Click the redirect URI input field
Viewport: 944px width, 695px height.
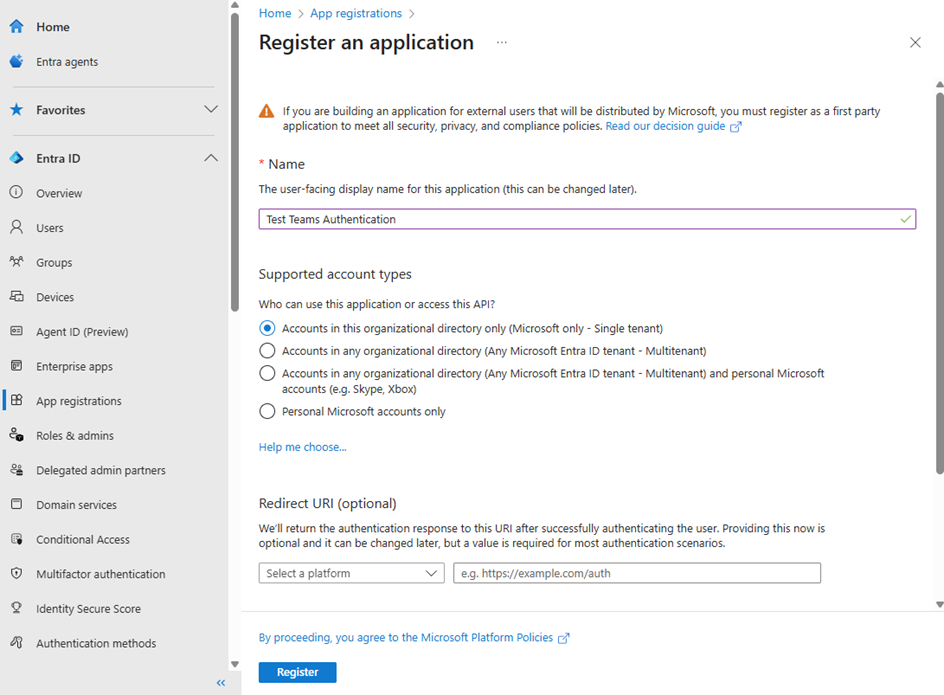[x=636, y=573]
